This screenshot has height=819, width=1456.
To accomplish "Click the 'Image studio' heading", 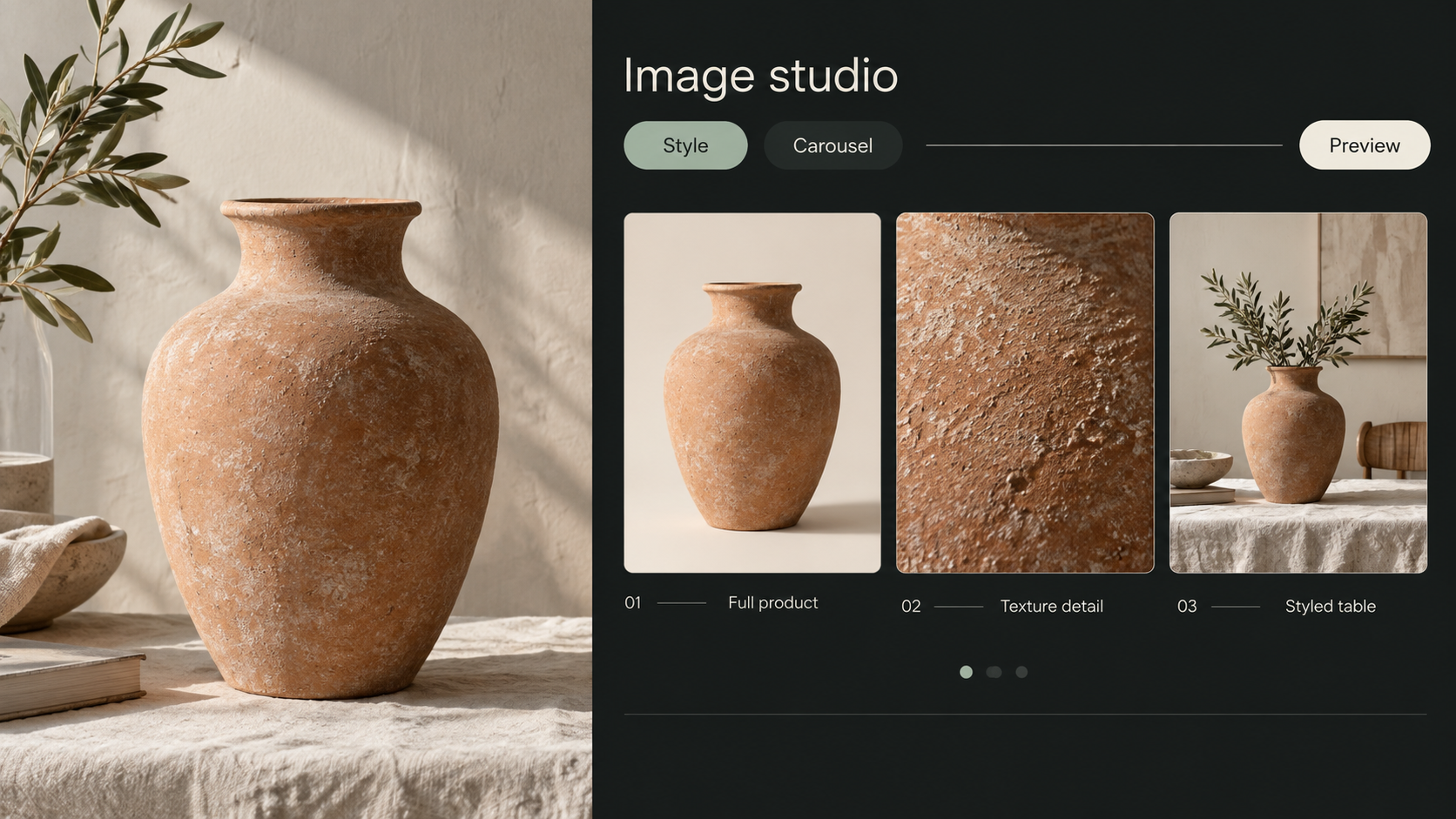I will (760, 76).
